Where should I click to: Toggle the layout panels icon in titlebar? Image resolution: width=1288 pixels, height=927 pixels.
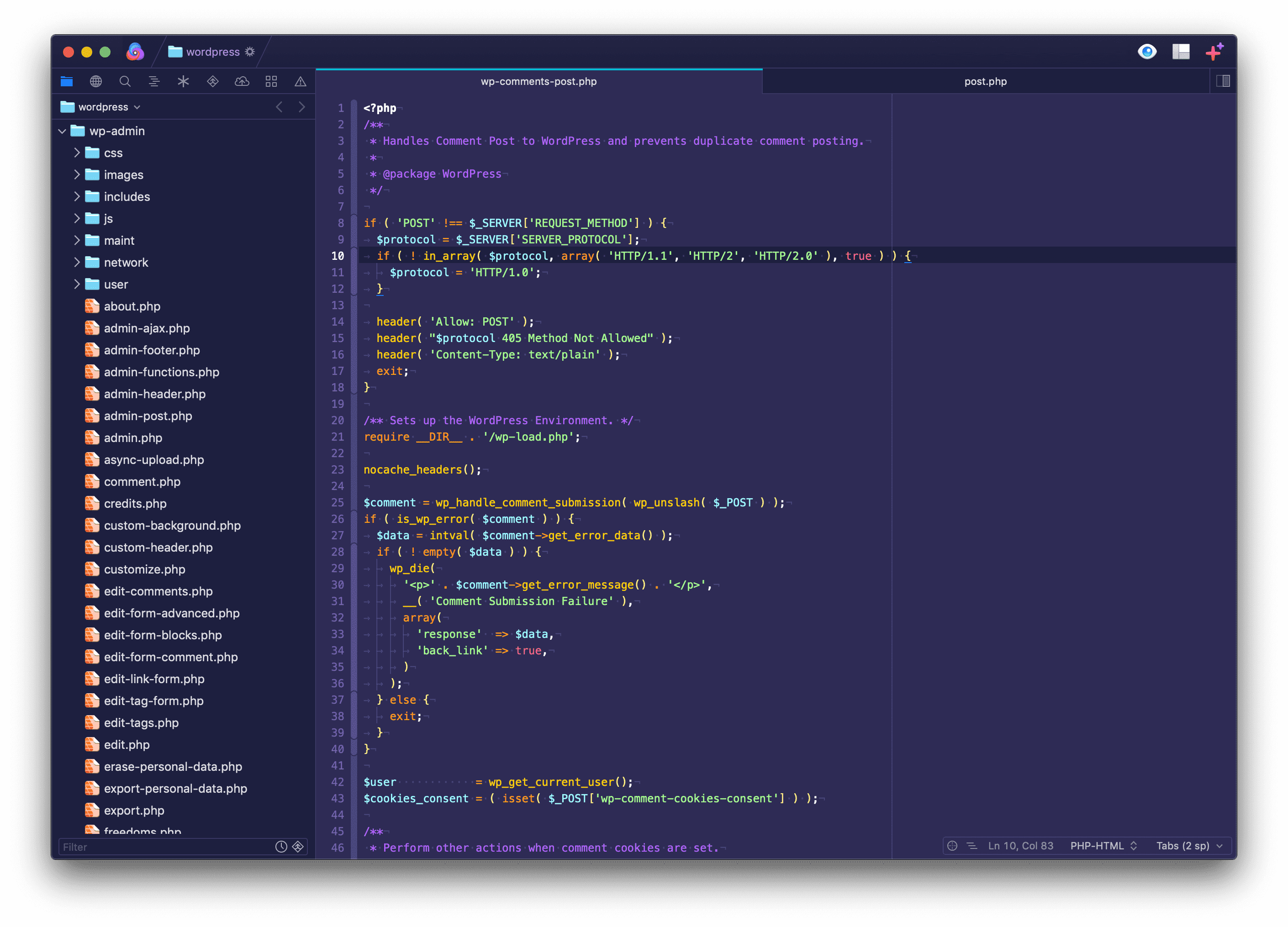(x=1181, y=52)
